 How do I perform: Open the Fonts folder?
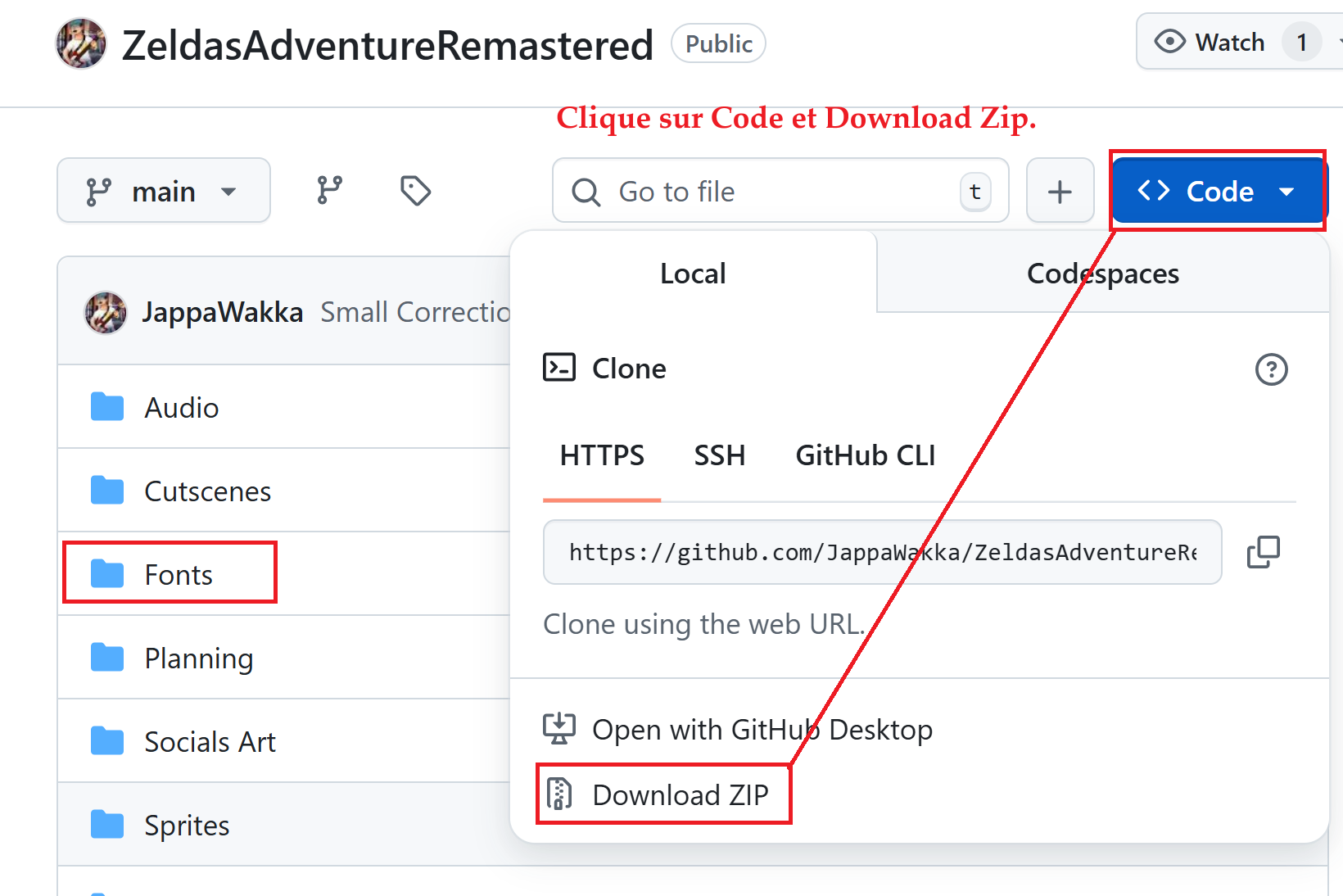(x=179, y=574)
